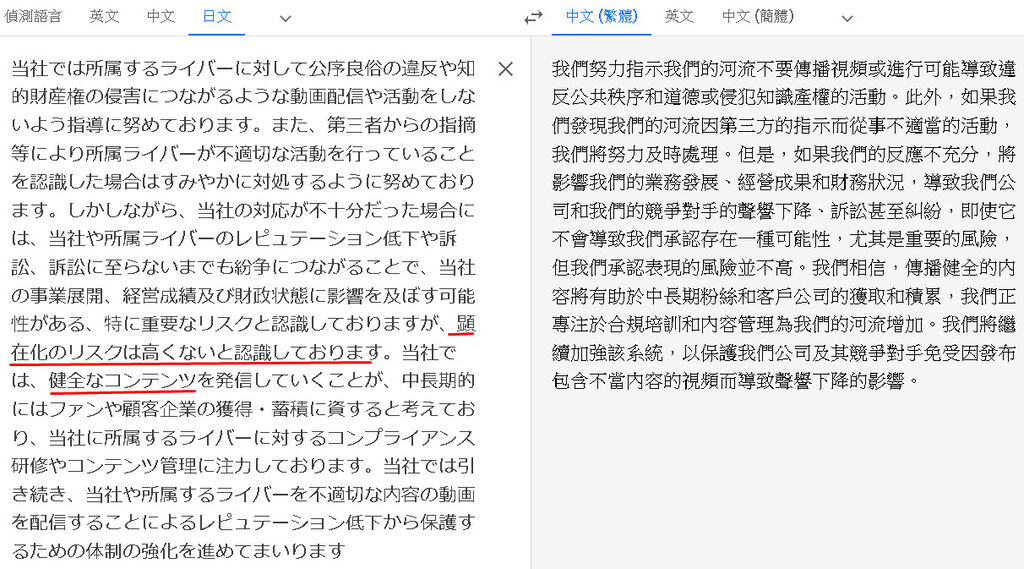Select 中文 as source language

[161, 16]
